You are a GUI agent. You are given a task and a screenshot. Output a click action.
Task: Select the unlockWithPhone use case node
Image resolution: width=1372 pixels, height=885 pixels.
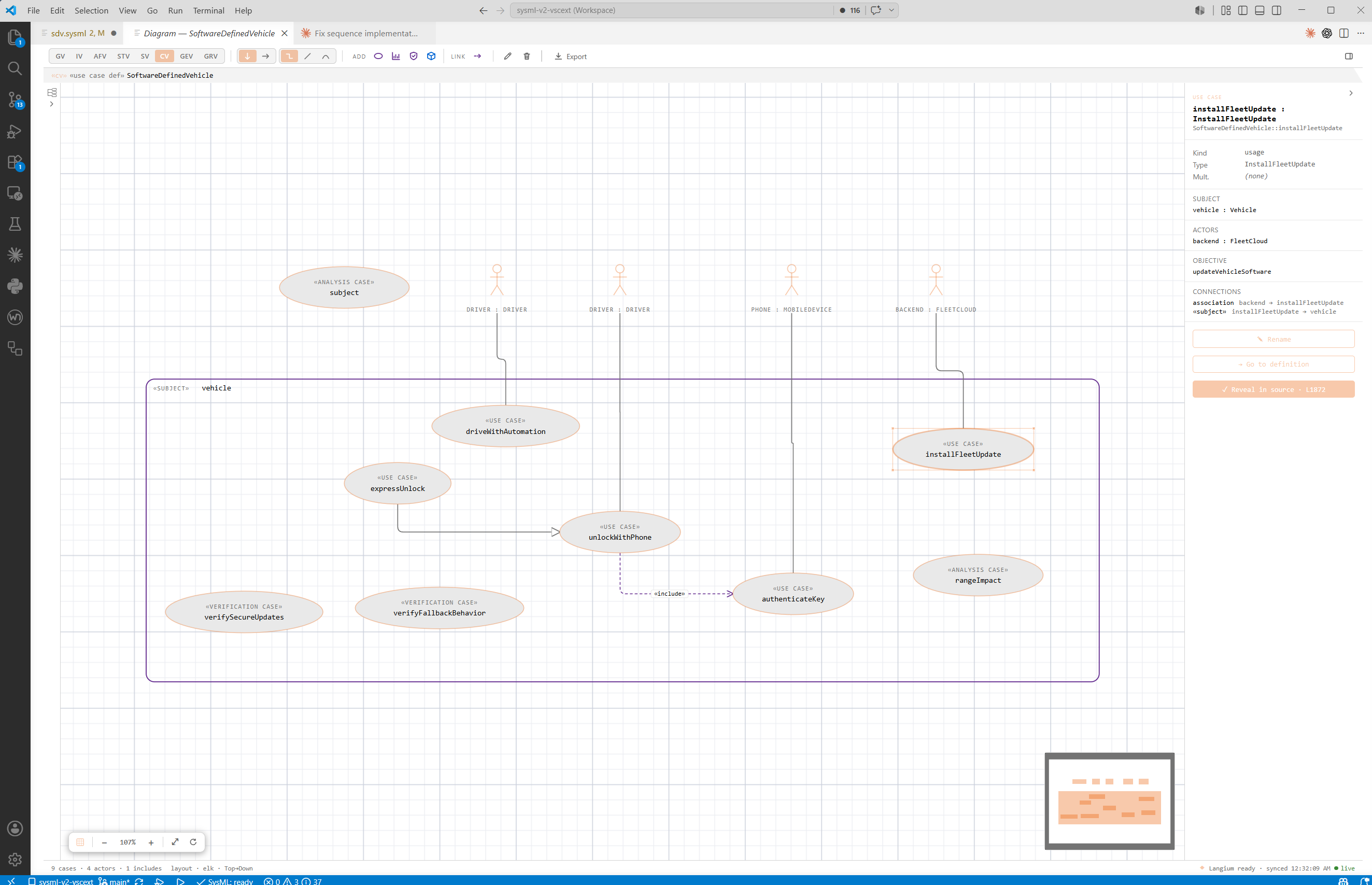click(620, 532)
